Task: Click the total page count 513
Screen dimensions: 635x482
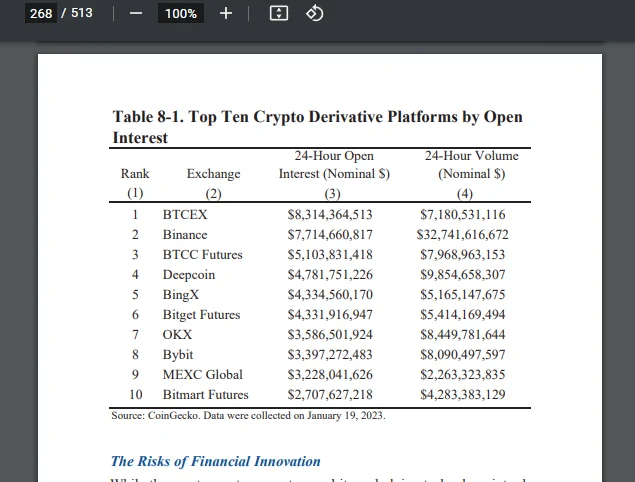Action: pyautogui.click(x=82, y=13)
